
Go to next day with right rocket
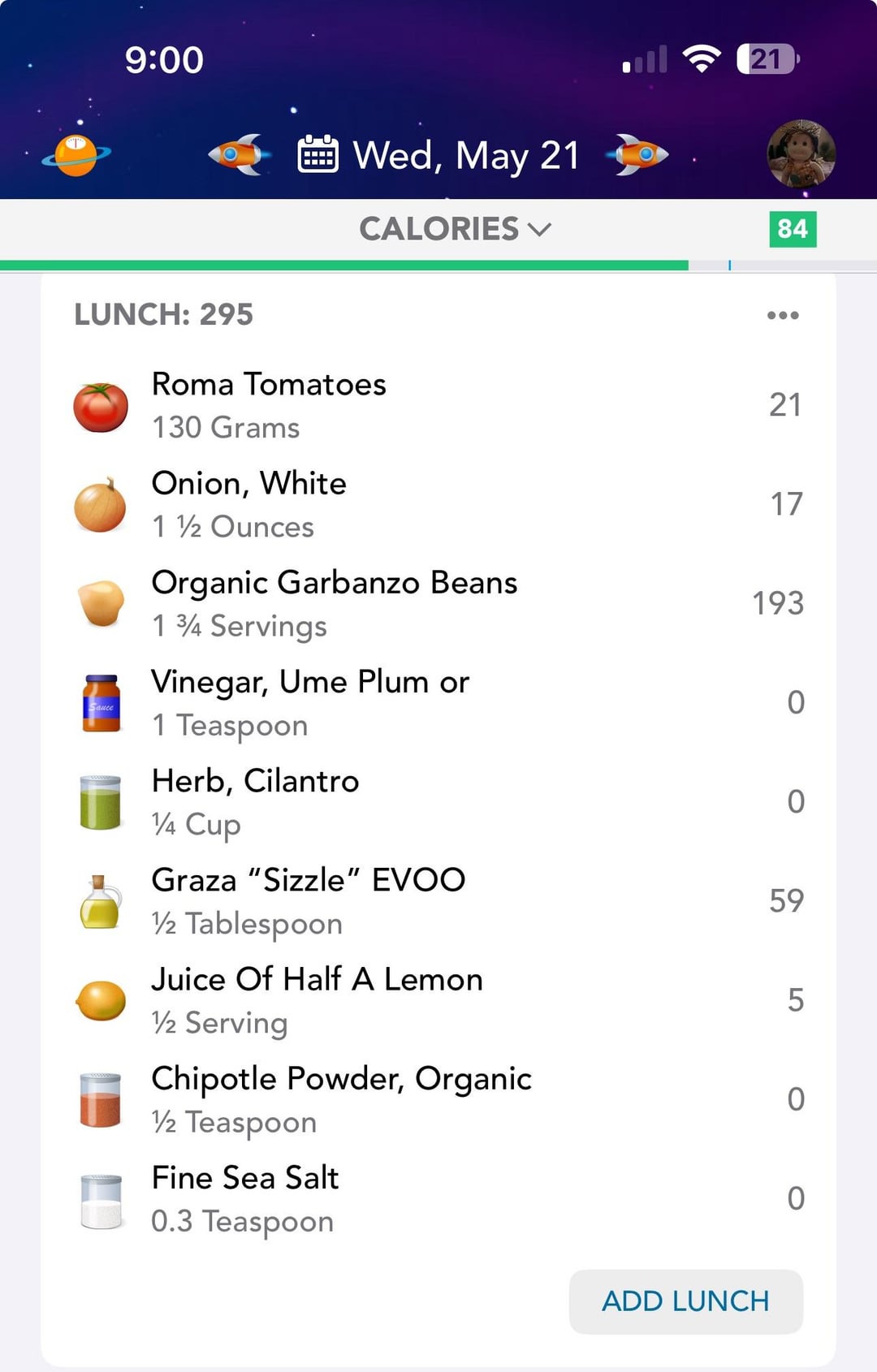point(640,153)
